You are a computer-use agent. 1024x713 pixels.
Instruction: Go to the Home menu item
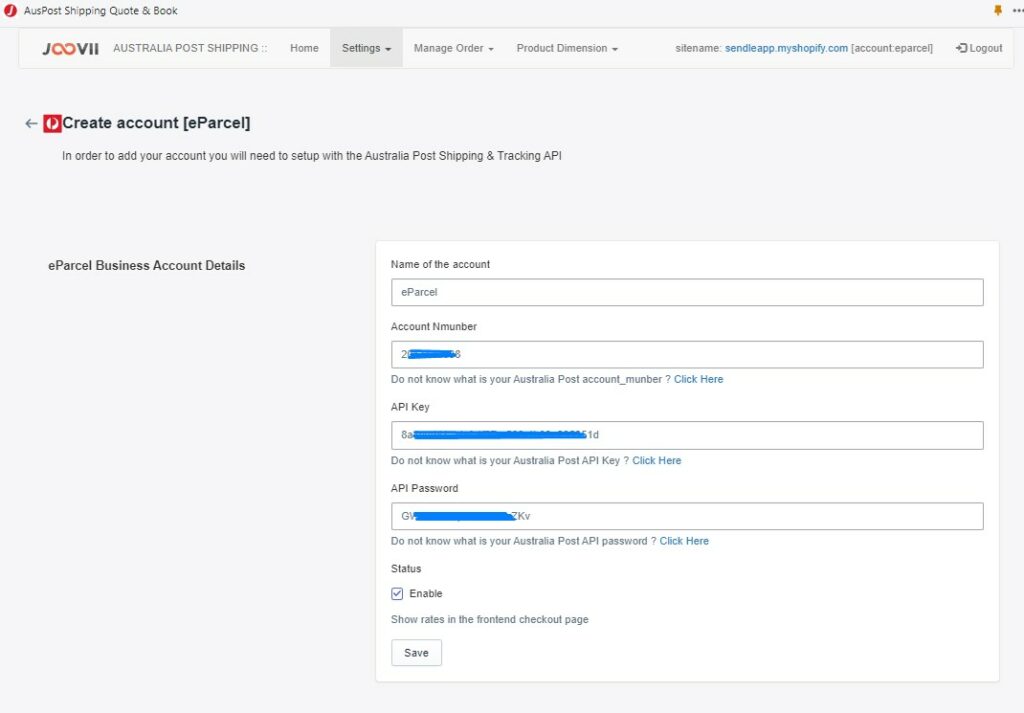point(304,48)
